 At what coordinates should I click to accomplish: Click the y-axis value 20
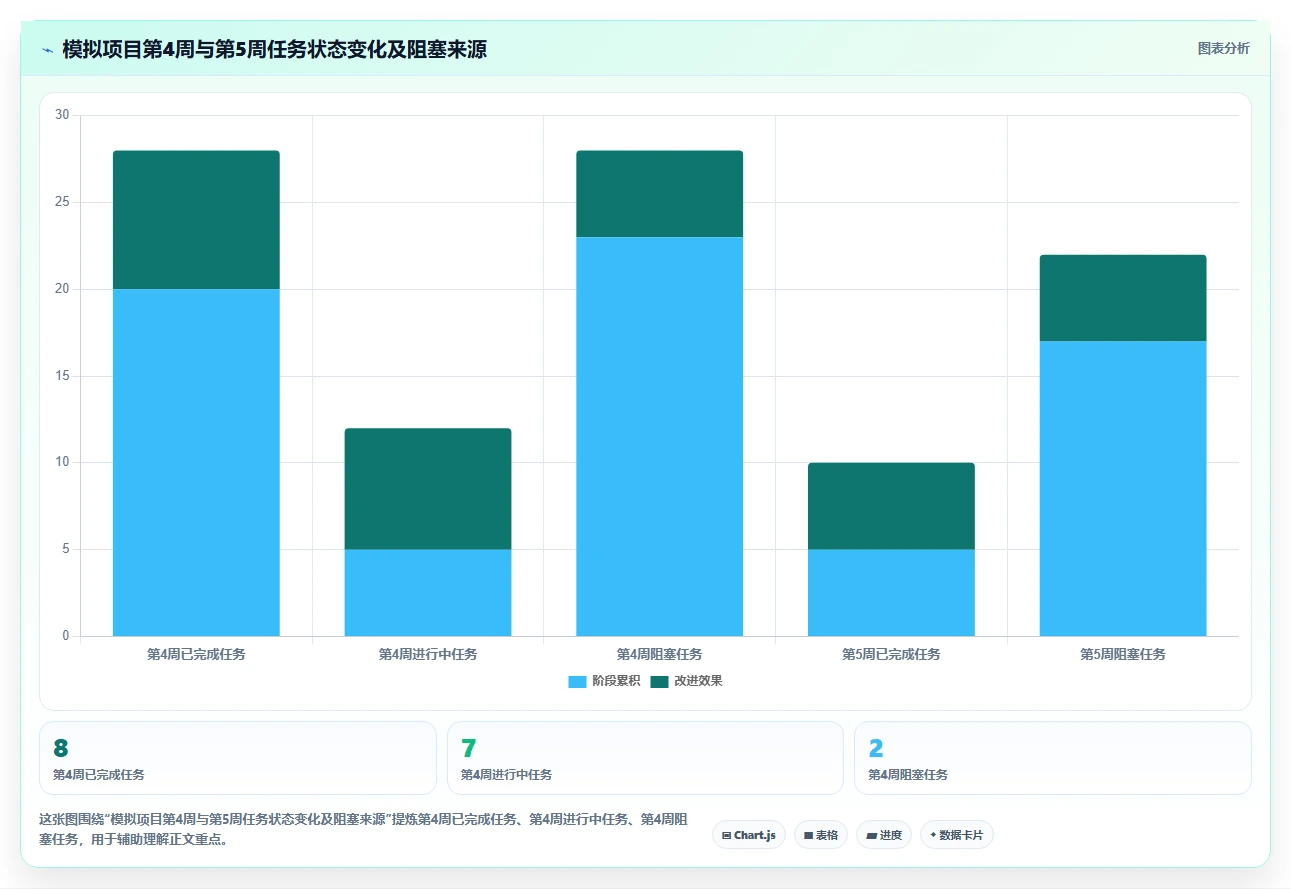(62, 289)
